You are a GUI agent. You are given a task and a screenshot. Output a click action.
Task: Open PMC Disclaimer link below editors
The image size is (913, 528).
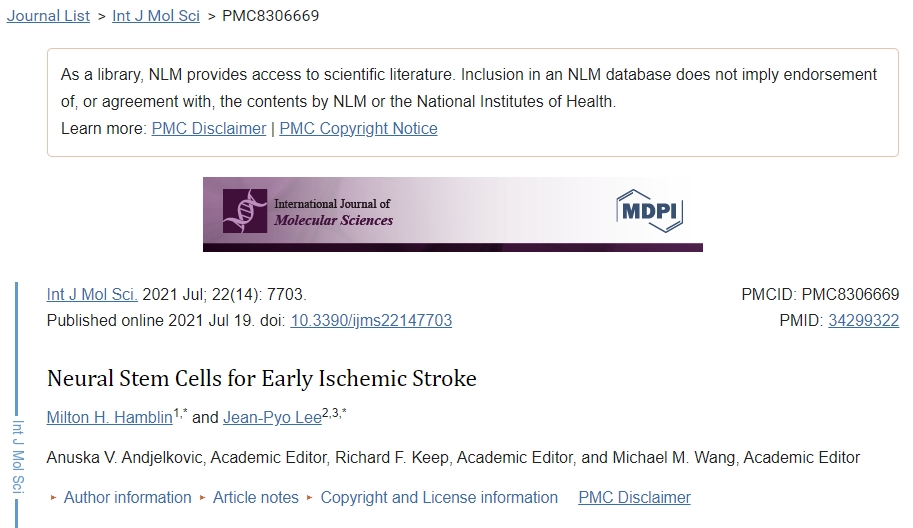[634, 497]
